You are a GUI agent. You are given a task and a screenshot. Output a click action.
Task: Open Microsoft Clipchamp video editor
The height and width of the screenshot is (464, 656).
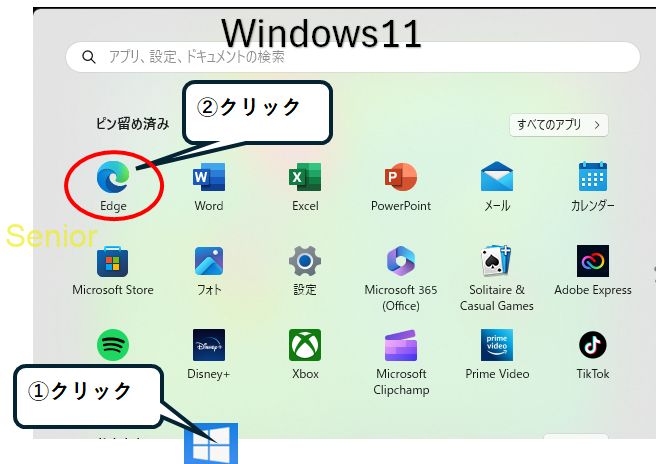tap(401, 346)
